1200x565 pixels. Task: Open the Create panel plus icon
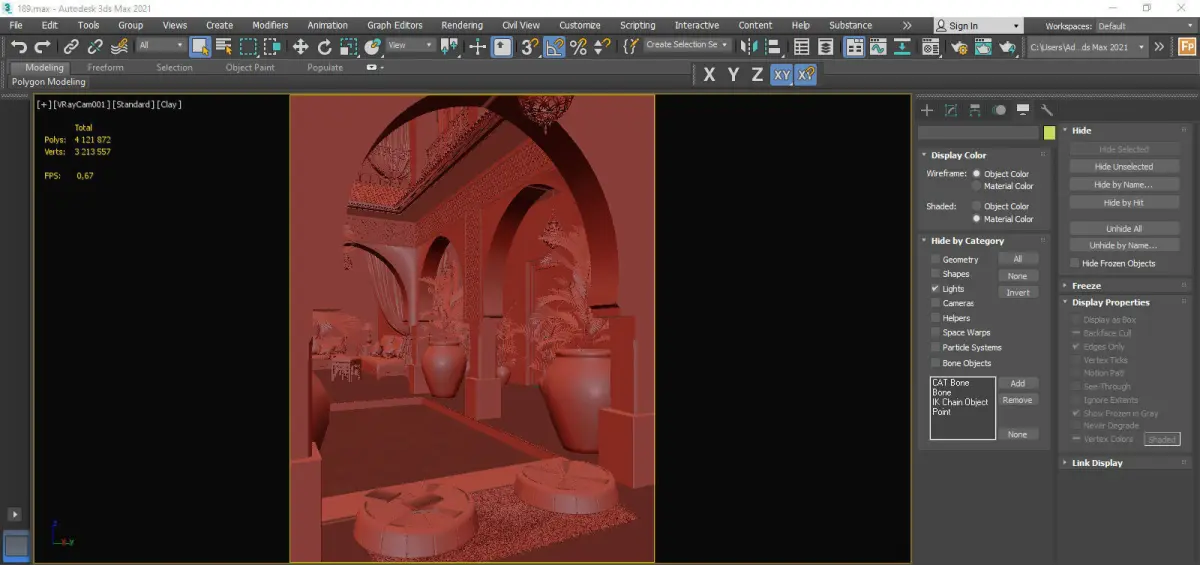pos(927,110)
